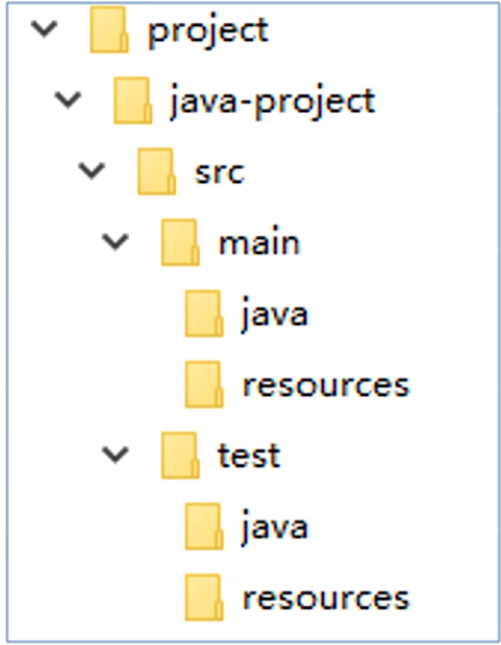Select the resources label under main
The width and height of the screenshot is (501, 645).
click(x=326, y=385)
